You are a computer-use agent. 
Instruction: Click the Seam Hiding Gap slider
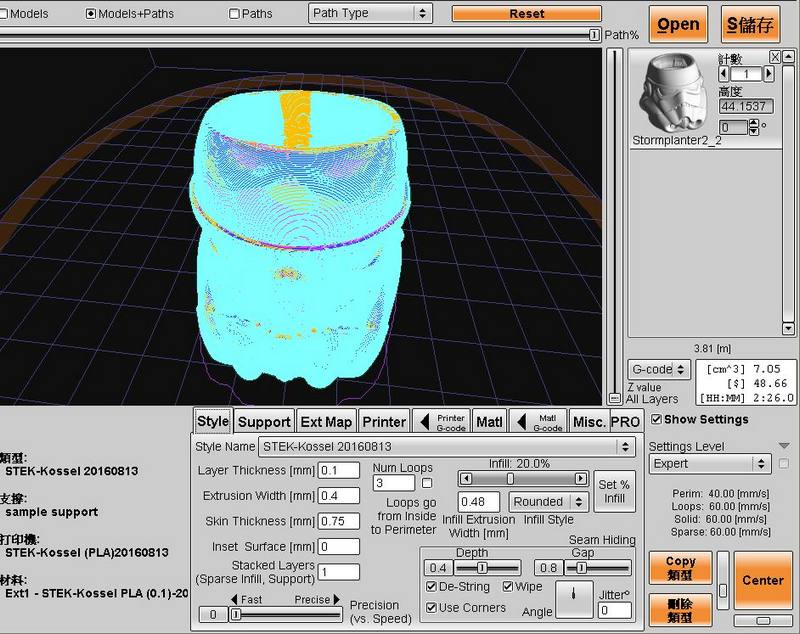[x=597, y=567]
